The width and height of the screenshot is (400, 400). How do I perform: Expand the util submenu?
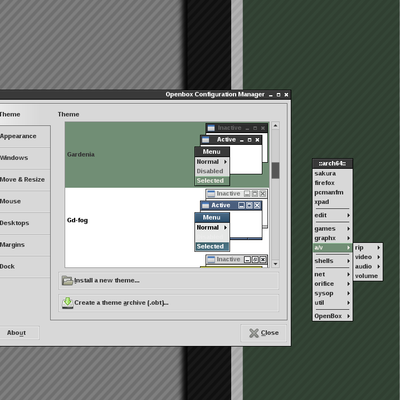pyautogui.click(x=332, y=303)
